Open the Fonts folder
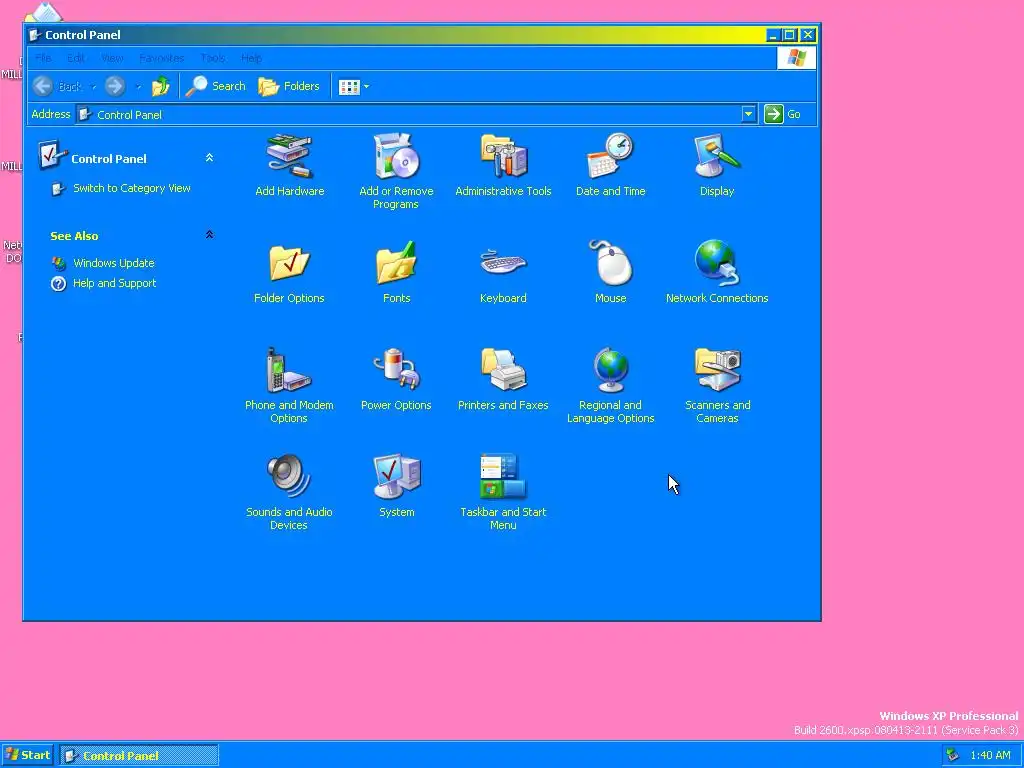This screenshot has height=768, width=1024. [396, 272]
